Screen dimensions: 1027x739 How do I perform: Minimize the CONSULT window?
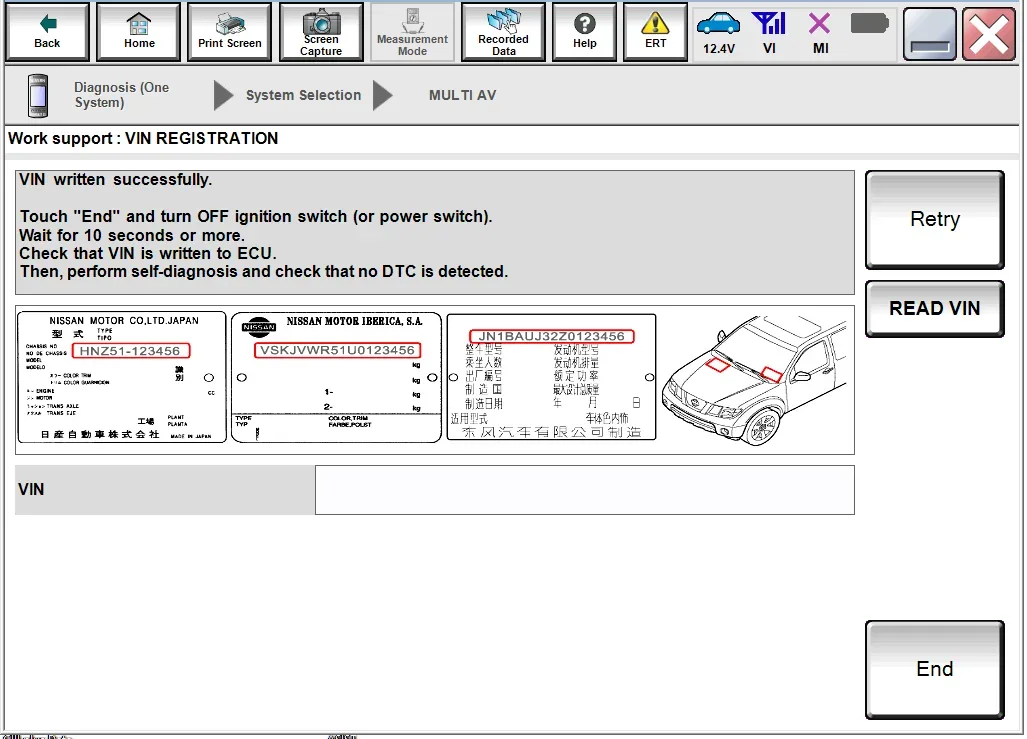pyautogui.click(x=930, y=34)
